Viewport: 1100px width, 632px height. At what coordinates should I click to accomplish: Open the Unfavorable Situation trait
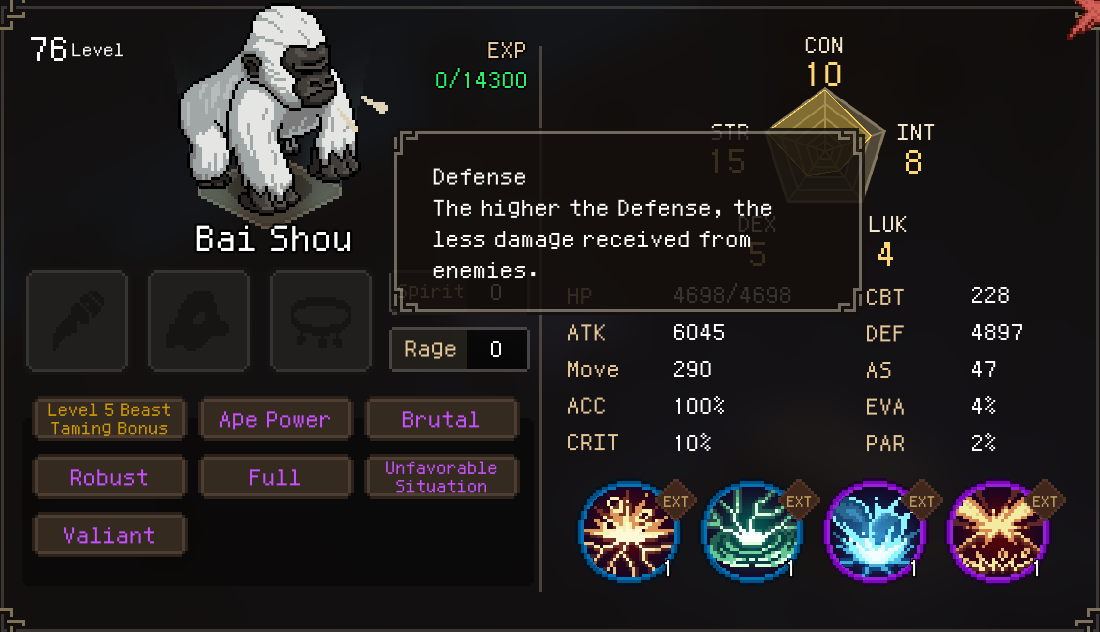[x=441, y=477]
